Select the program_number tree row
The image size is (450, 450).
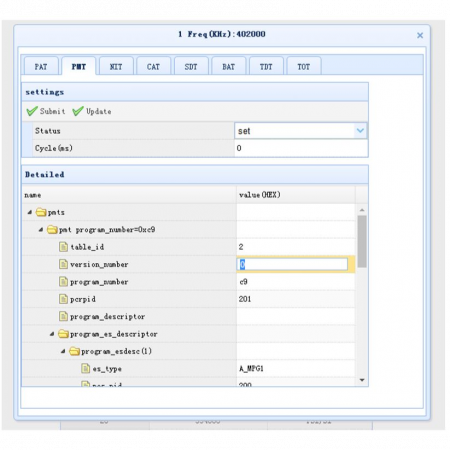coord(189,282)
